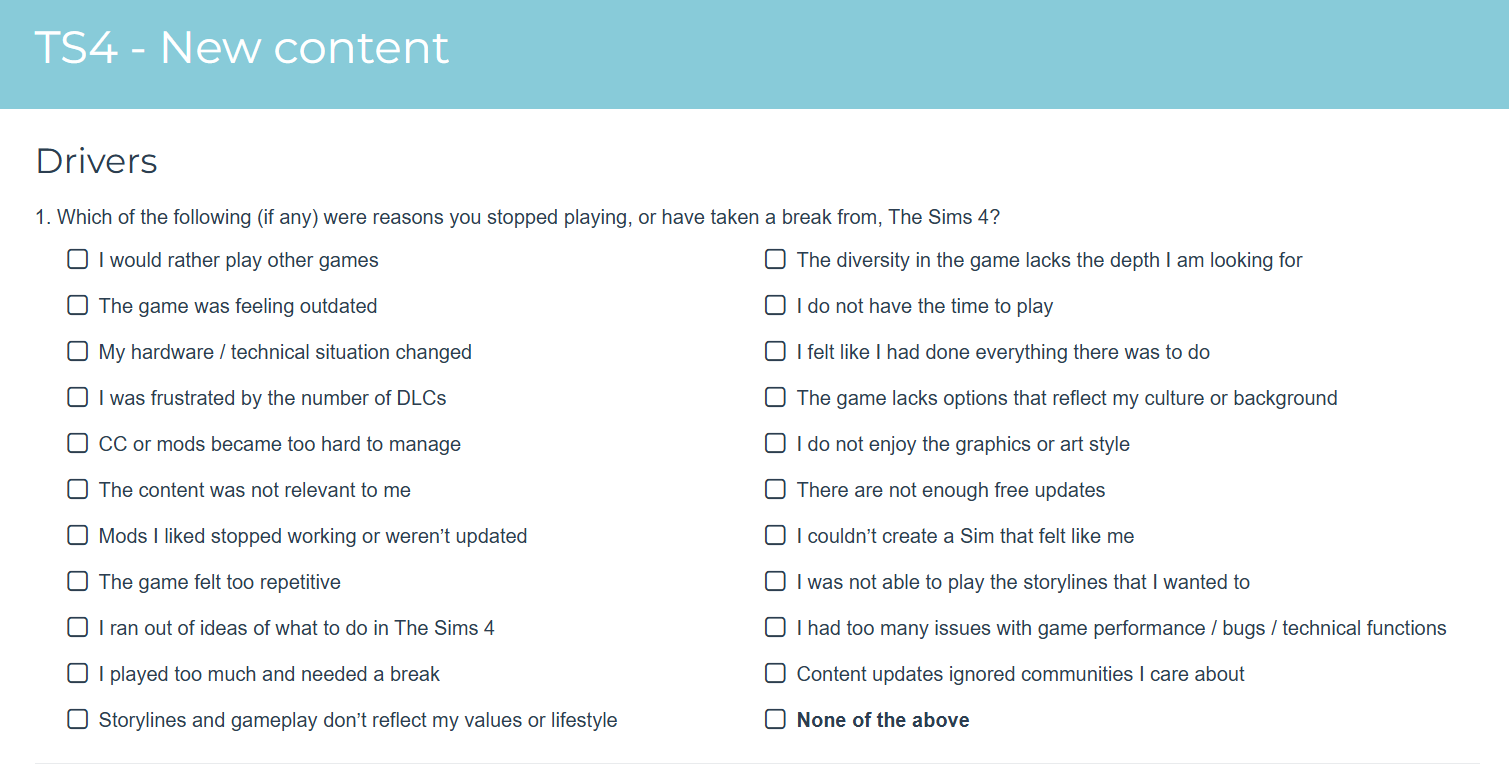Image resolution: width=1509 pixels, height=764 pixels.
Task: Check 'The diversity in the game lacks the depth'
Action: 775,260
